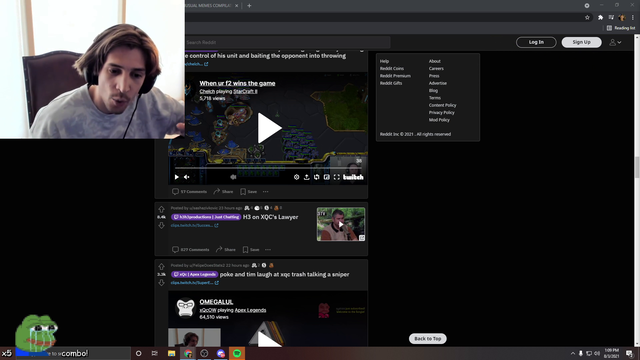
Task: Save the StarCraft clip post
Action: click(x=249, y=191)
